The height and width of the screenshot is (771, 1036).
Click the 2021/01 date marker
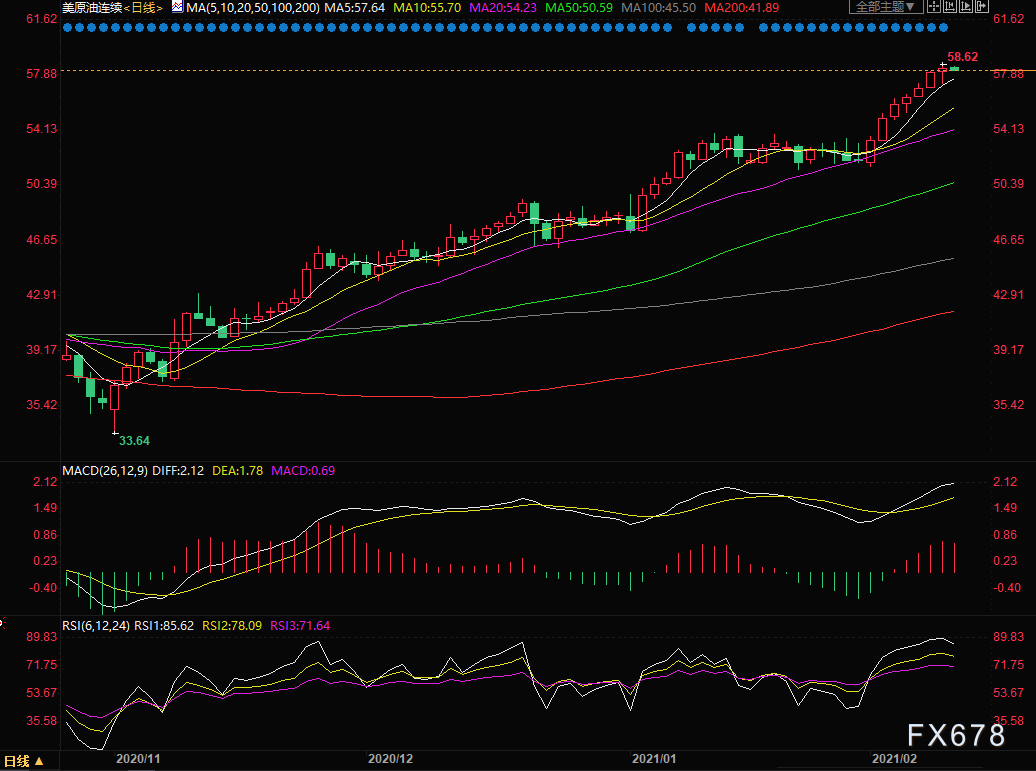point(654,758)
